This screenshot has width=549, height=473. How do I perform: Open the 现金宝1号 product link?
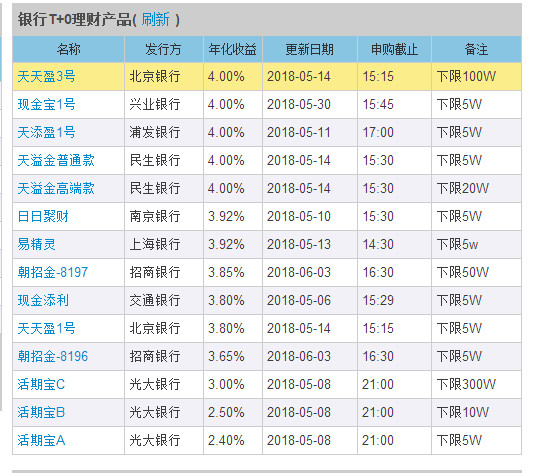pyautogui.click(x=46, y=104)
